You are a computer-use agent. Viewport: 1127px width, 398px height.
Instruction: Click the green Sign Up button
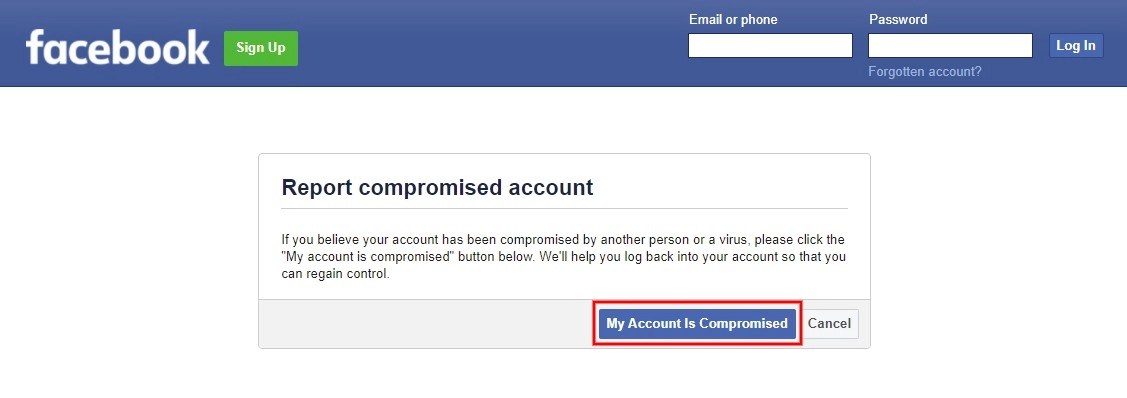(261, 48)
